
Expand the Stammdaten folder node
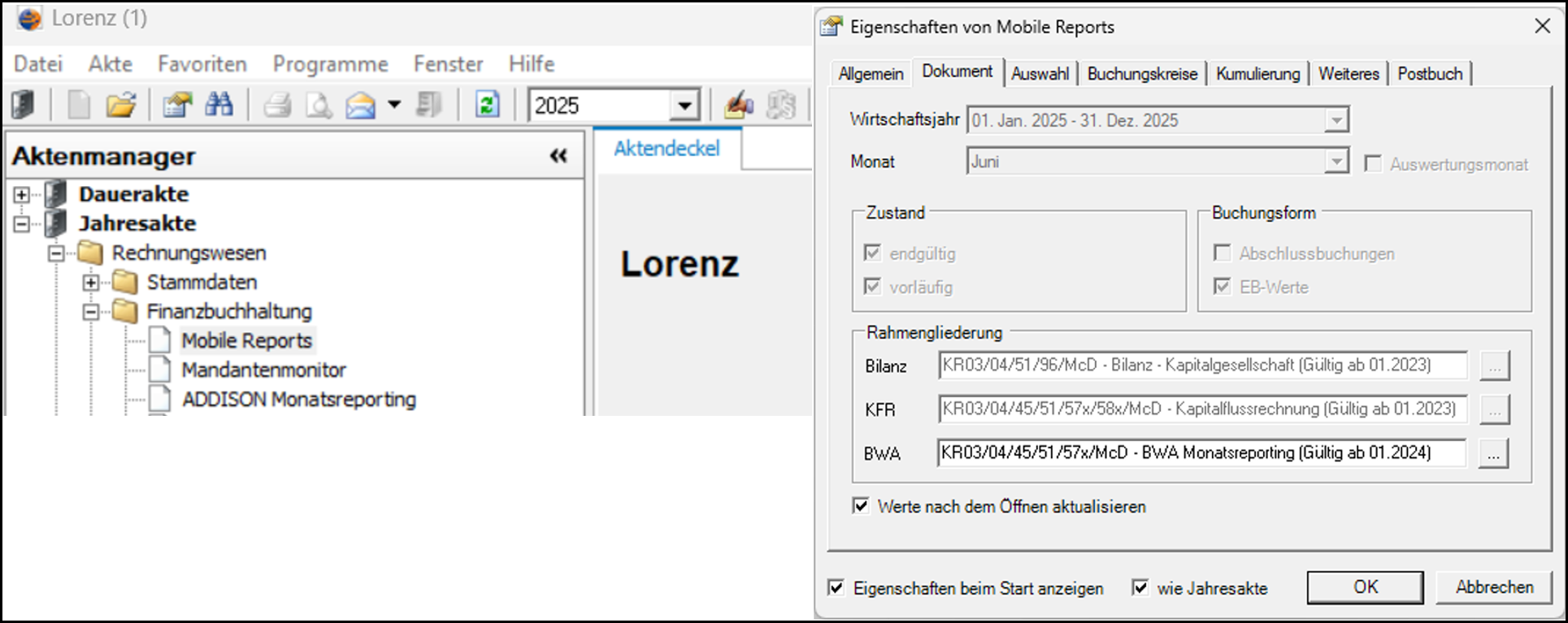[x=91, y=283]
